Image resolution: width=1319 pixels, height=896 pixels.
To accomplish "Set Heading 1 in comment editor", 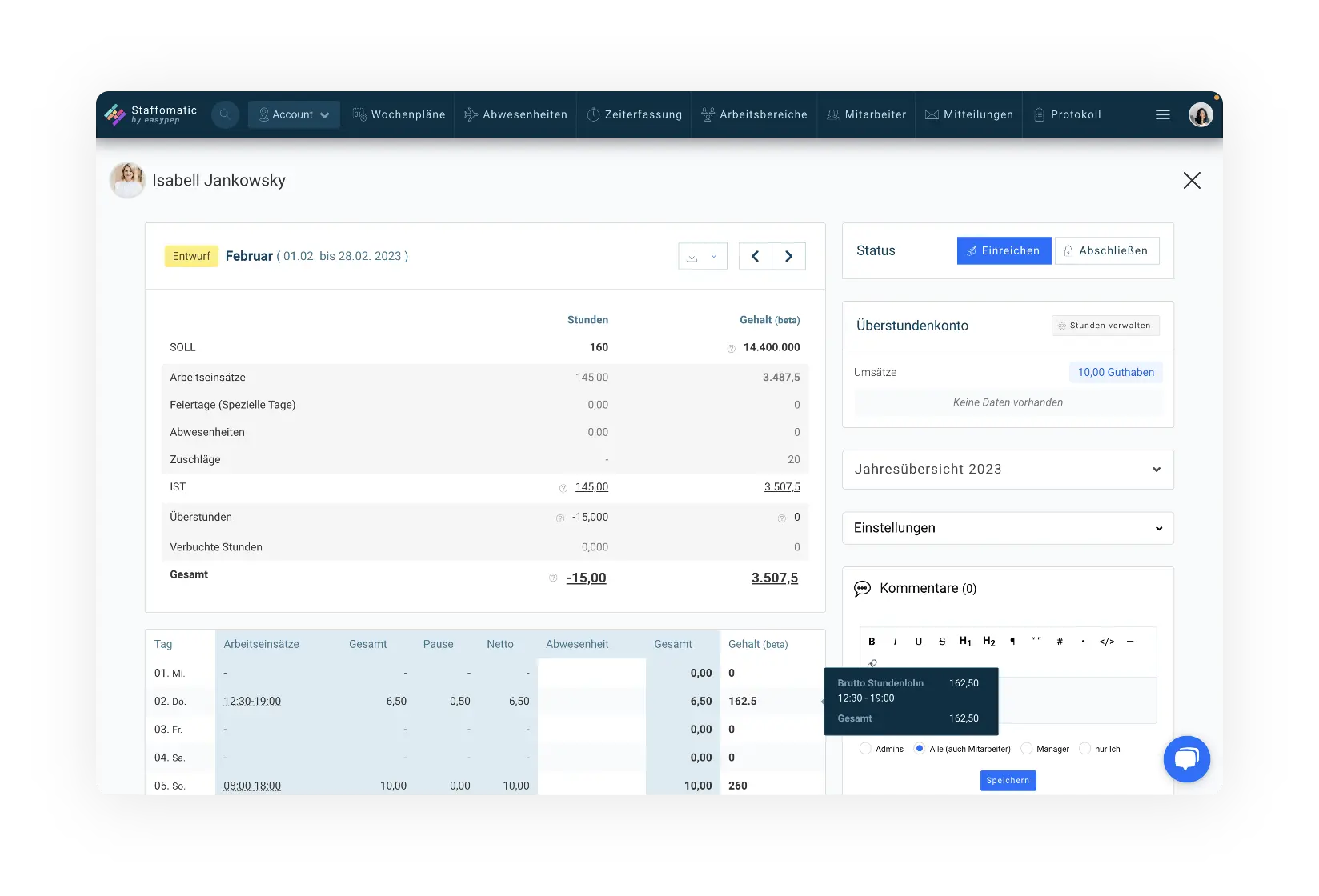I will (x=965, y=642).
